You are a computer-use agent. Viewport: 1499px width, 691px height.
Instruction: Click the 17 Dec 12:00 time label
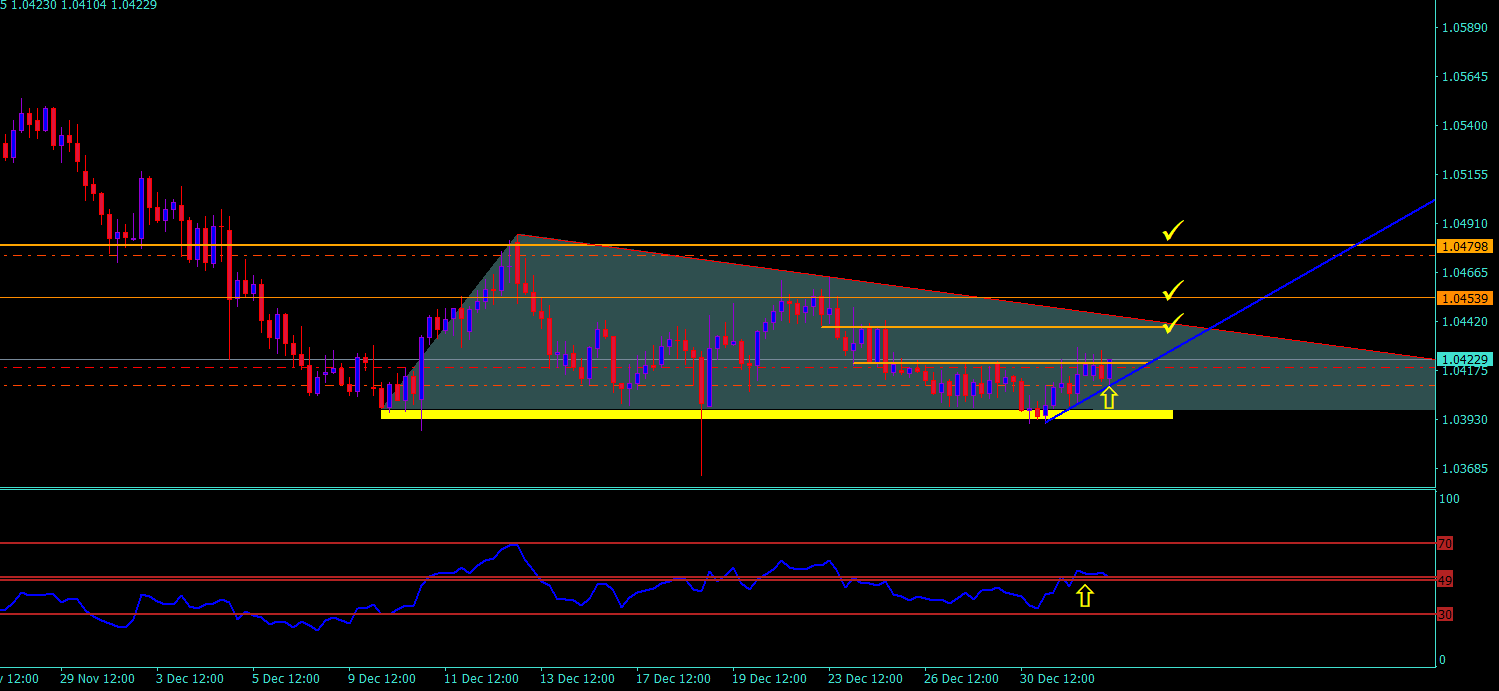click(673, 679)
